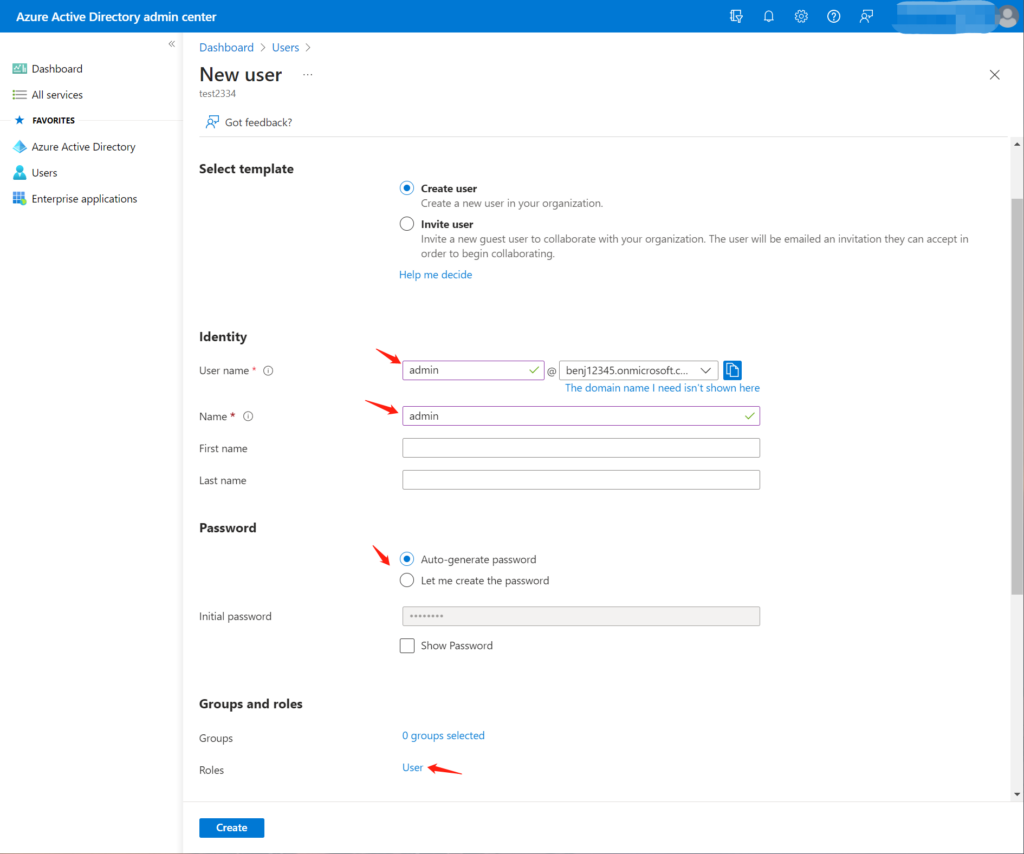
Task: Choose Auto-generate password option
Action: tap(407, 559)
